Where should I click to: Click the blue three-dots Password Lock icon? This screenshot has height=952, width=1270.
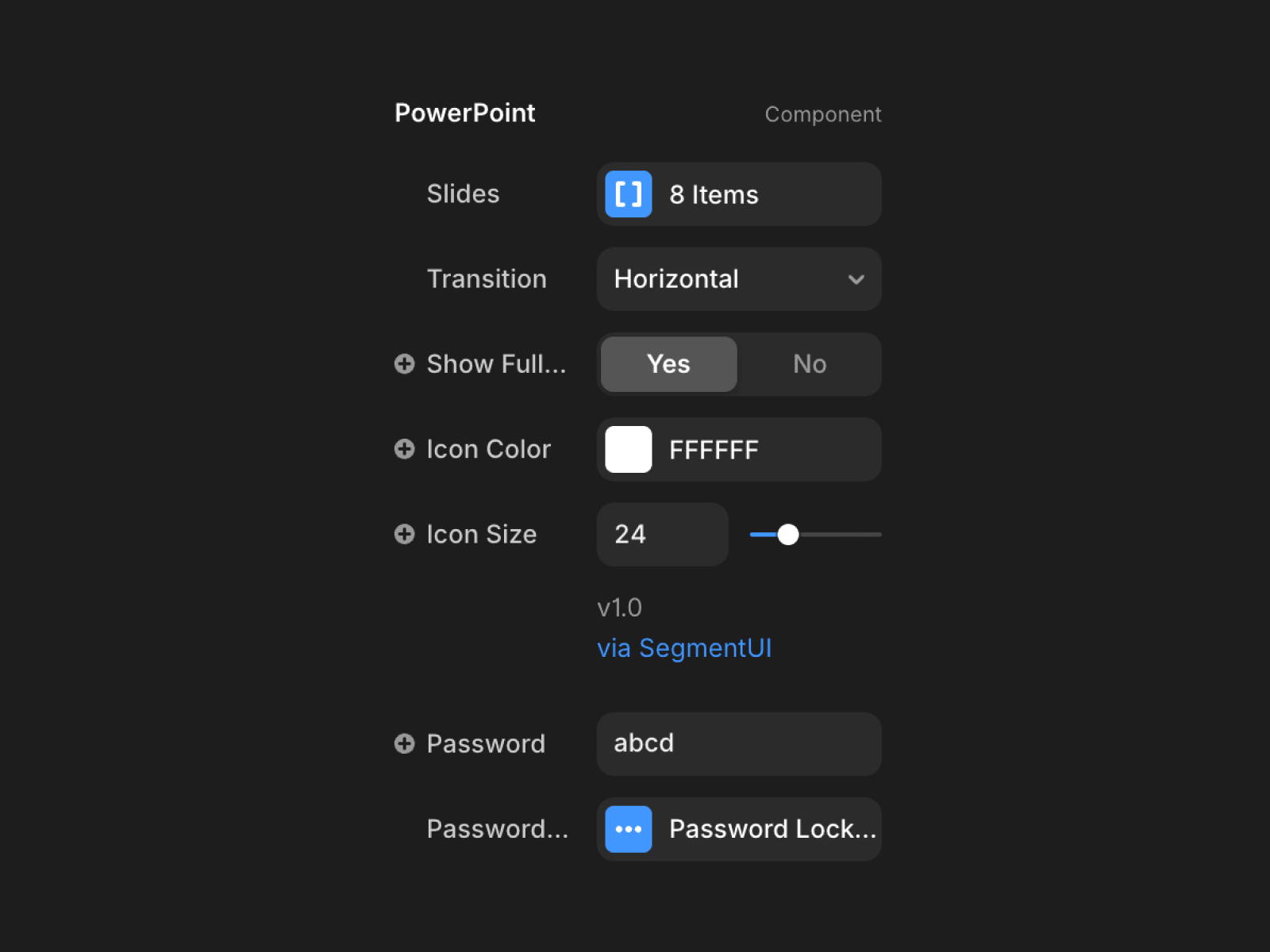[628, 829]
